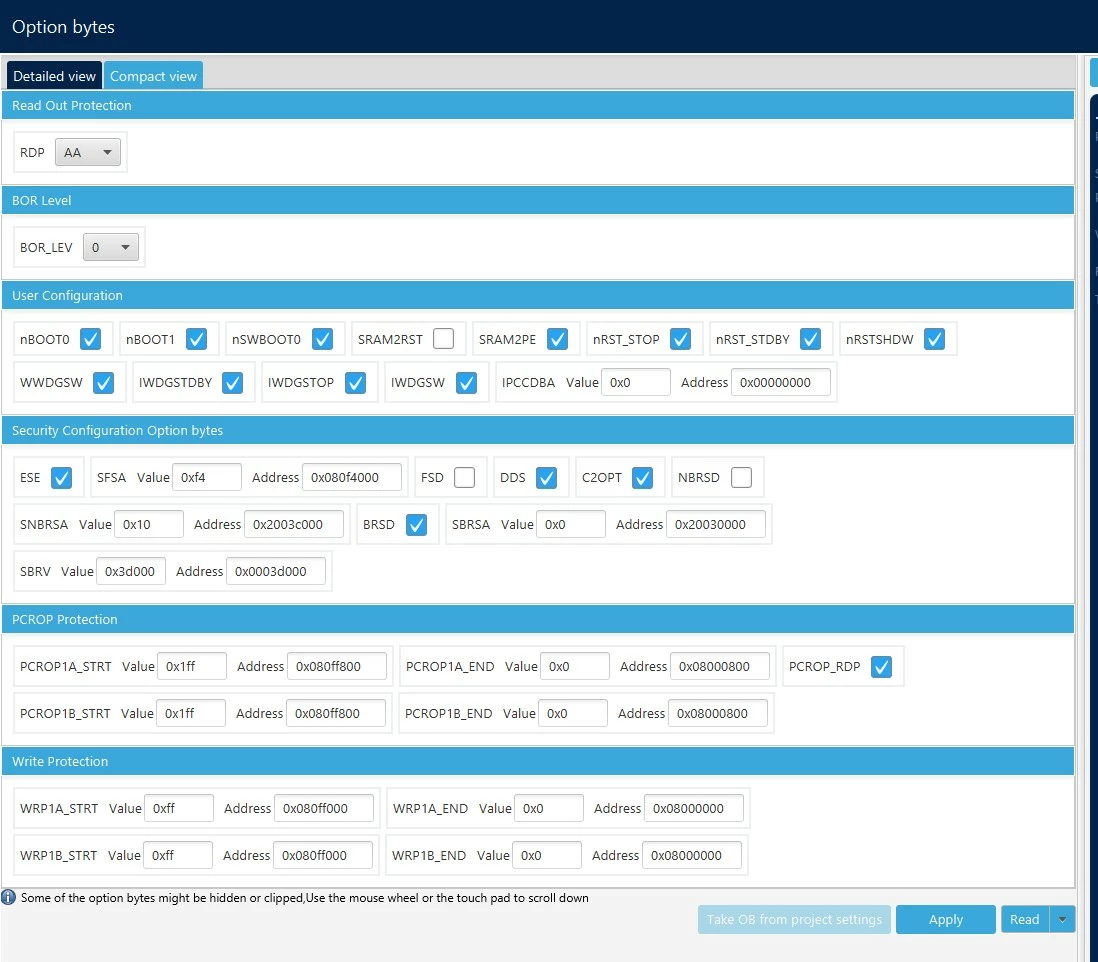Collapse the PCROP Protection section header
Screen dimensions: 1098x962
pyautogui.click(x=538, y=620)
